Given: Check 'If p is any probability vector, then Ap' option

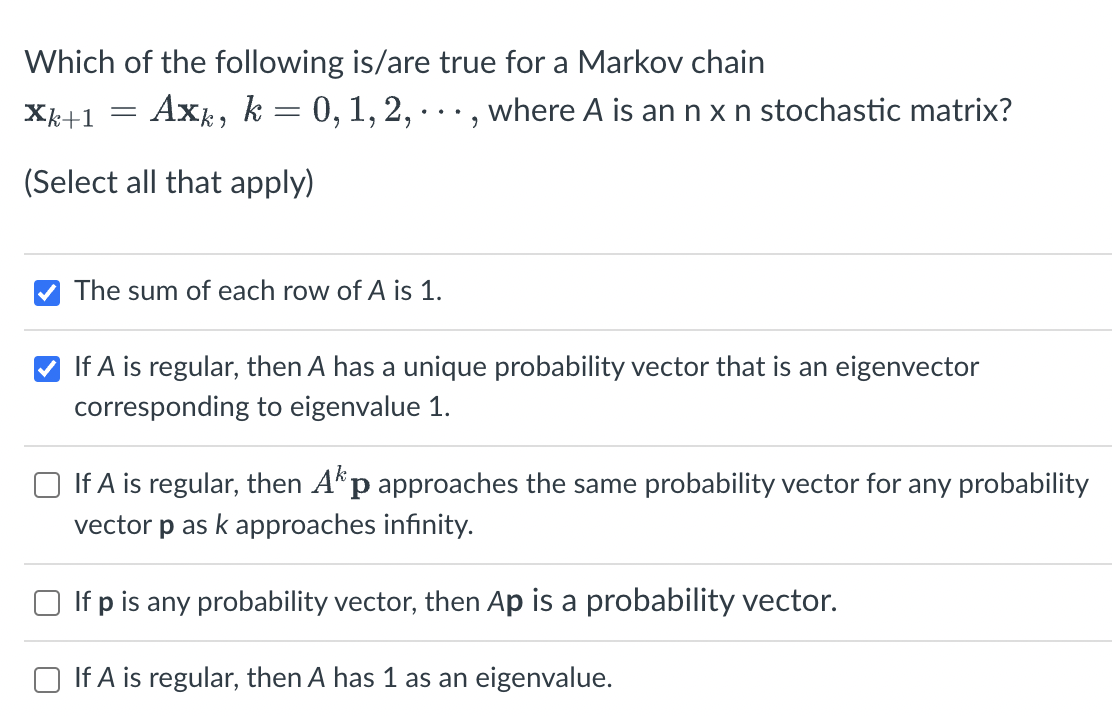Looking at the screenshot, I should tap(46, 601).
